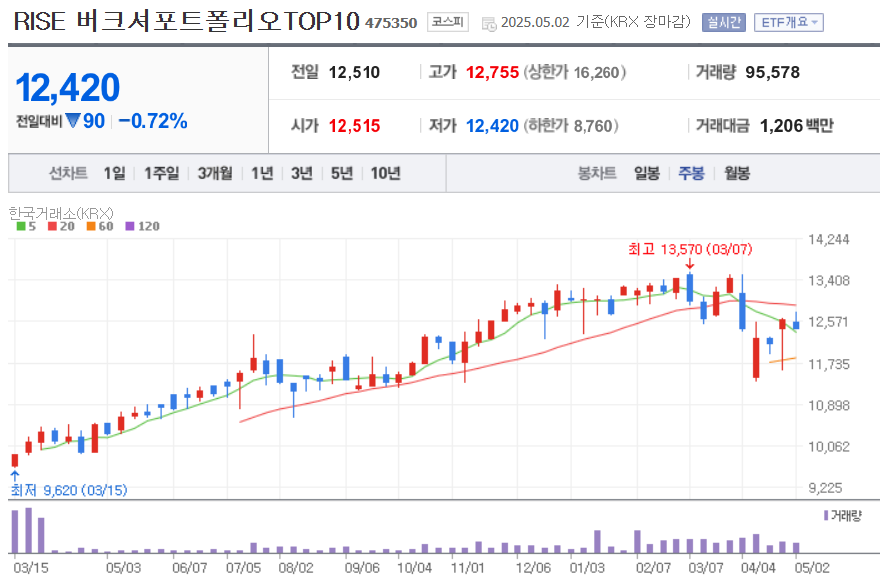This screenshot has width=880, height=583.
Task: Click the 상한가 16,260 text
Action: pyautogui.click(x=575, y=72)
